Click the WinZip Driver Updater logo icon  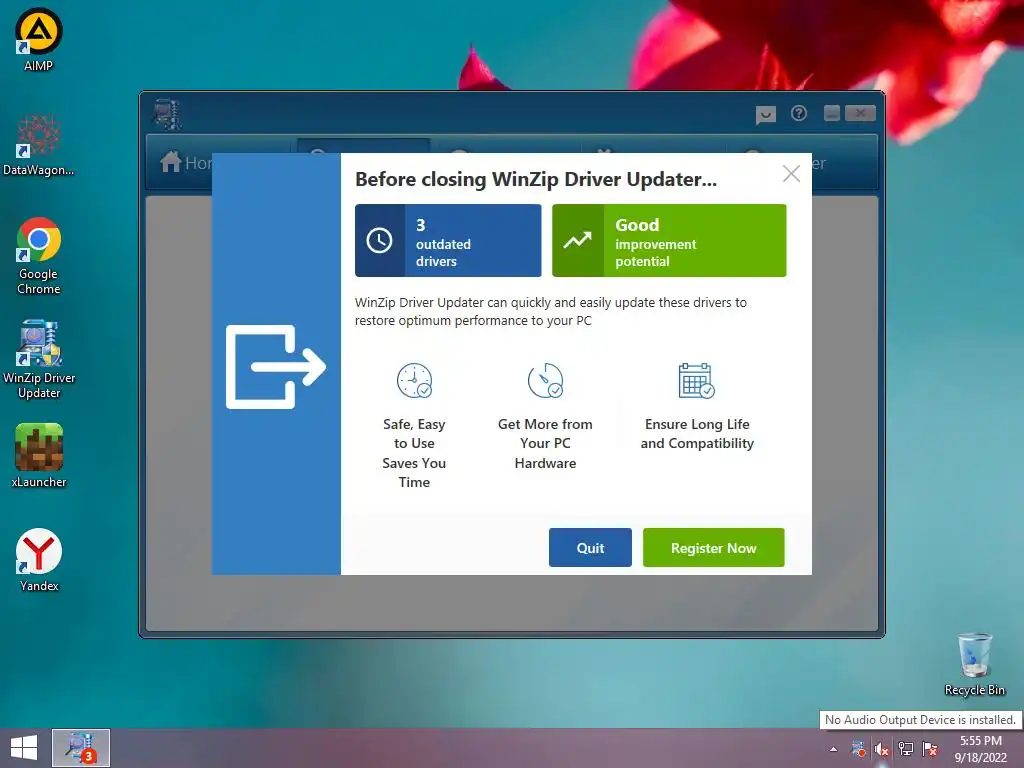coord(167,114)
